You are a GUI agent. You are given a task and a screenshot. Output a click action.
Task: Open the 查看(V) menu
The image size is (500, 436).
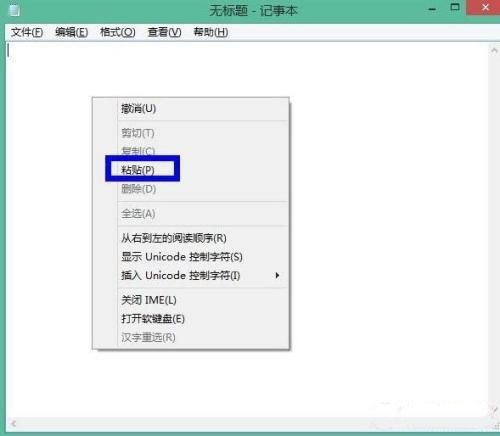[x=164, y=32]
